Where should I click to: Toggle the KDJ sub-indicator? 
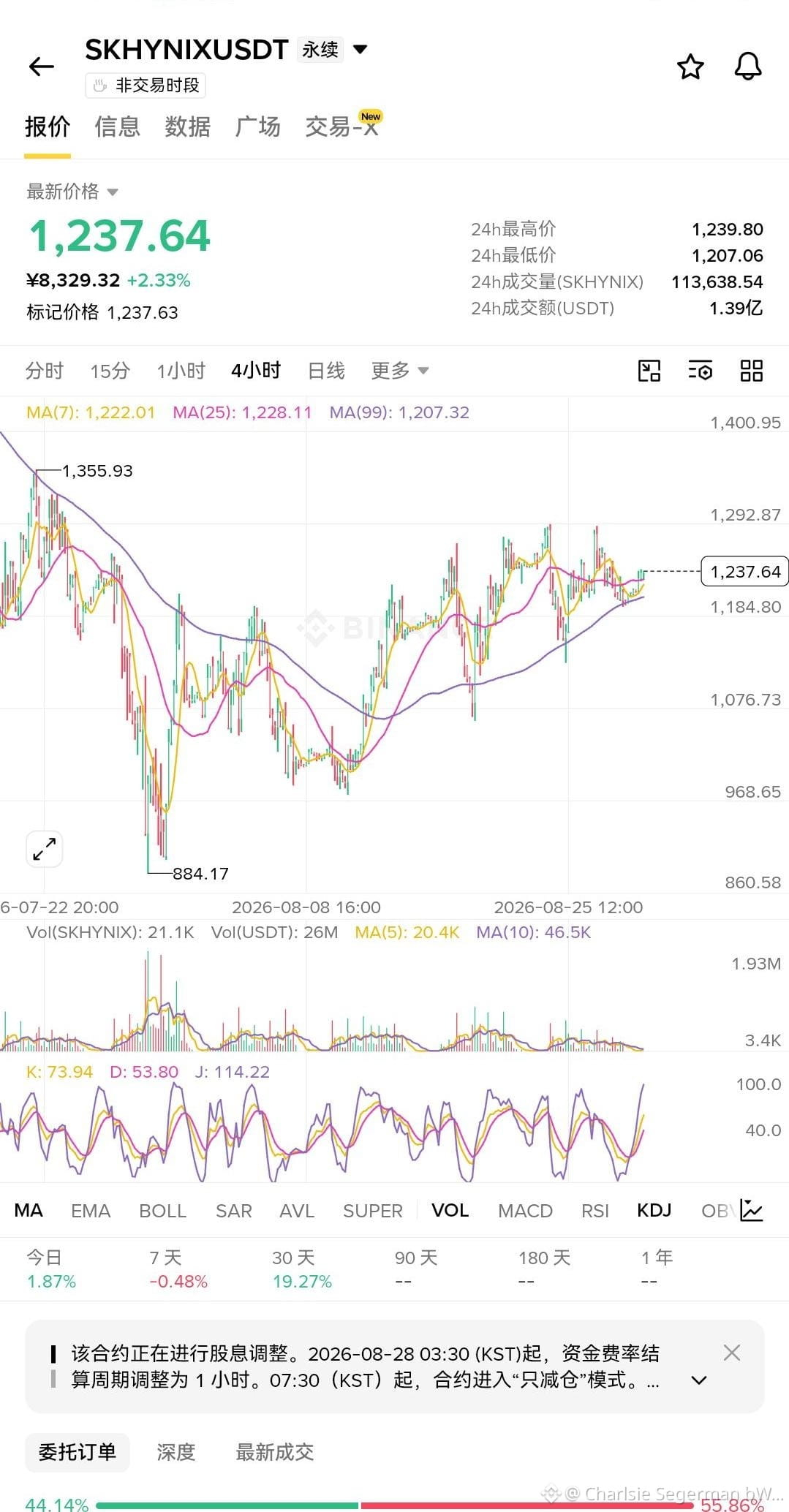click(654, 1211)
